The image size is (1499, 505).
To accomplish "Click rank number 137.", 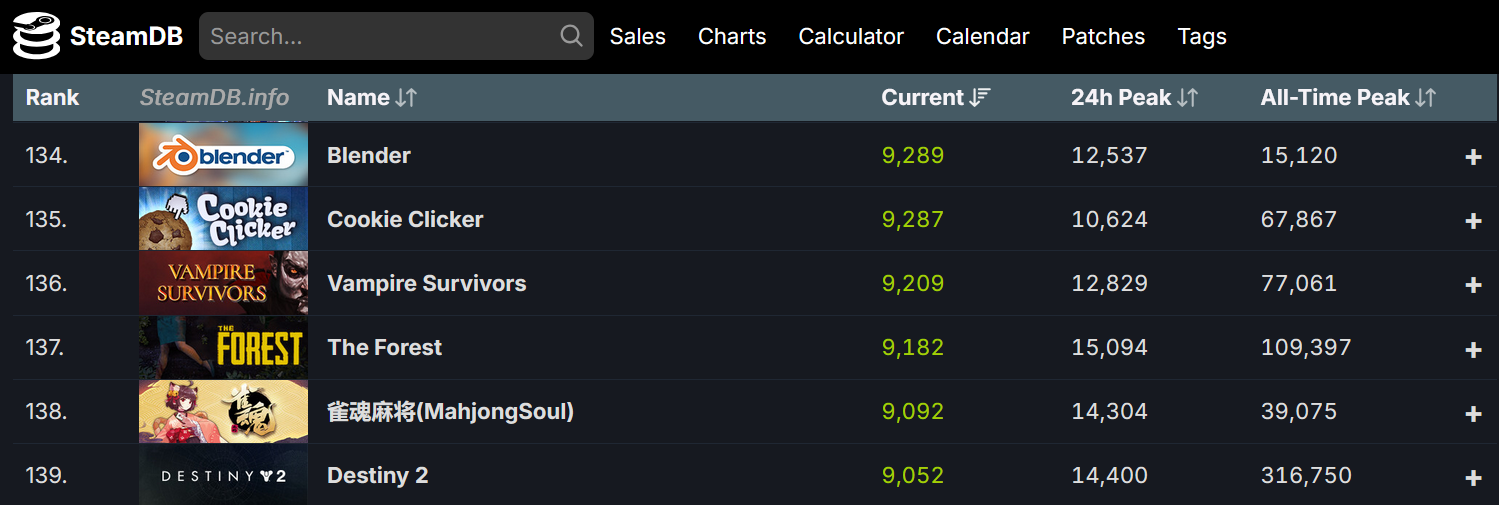I will tap(47, 347).
